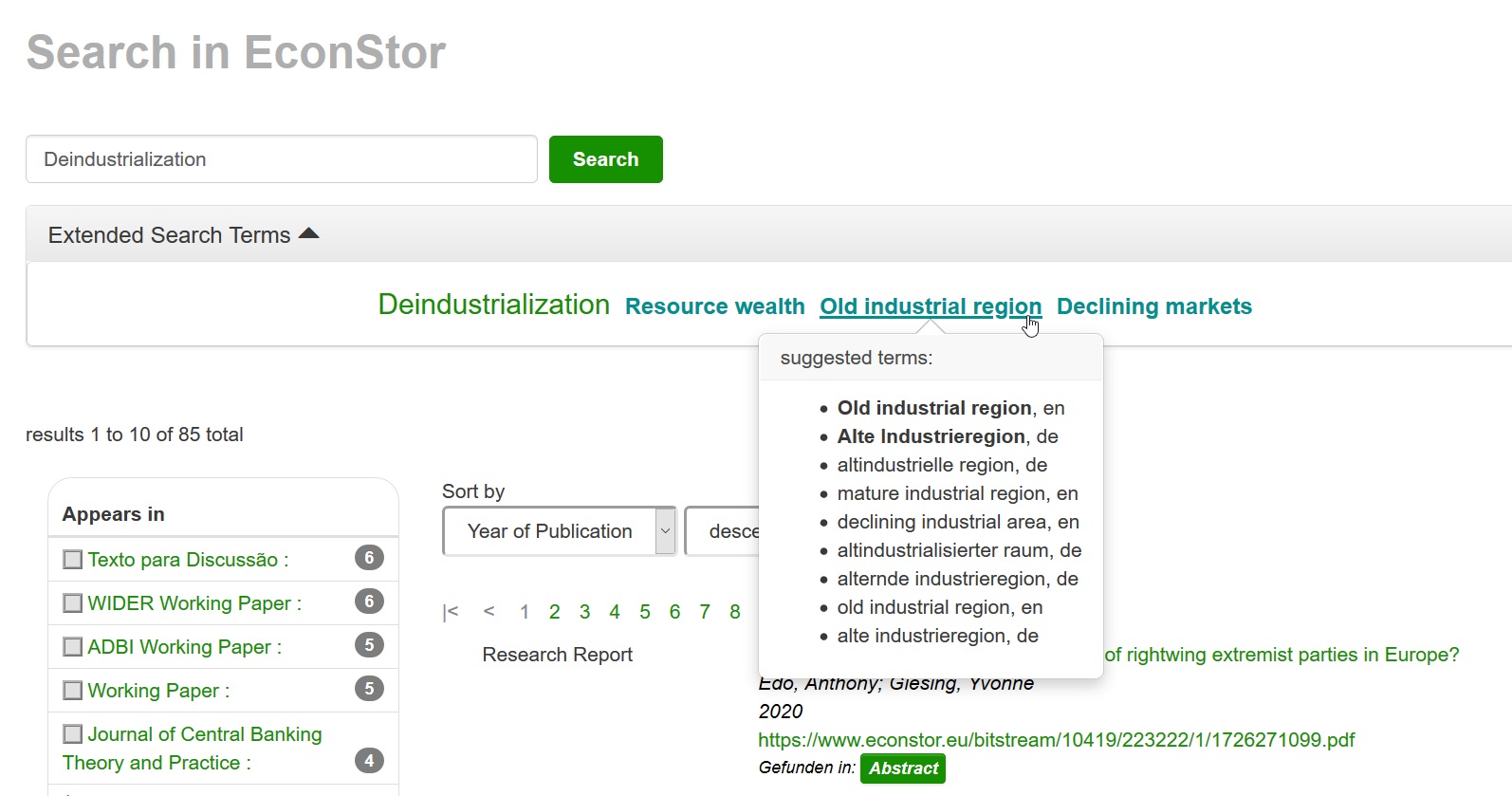This screenshot has width=1512, height=796.
Task: Go to results page 3
Action: [x=585, y=612]
